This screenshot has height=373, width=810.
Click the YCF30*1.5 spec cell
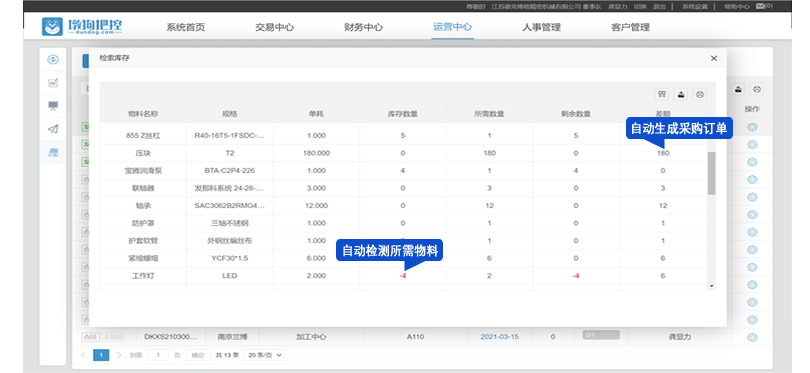[229, 258]
